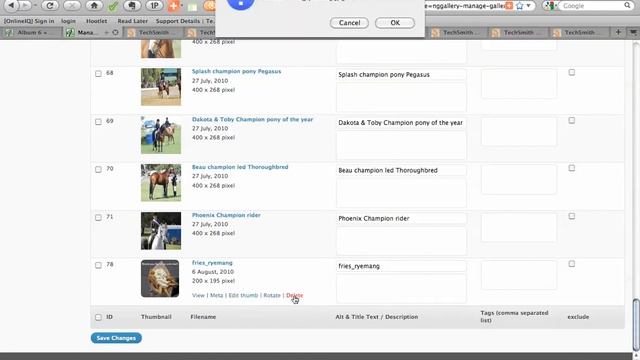Select the checkbox for image 69
Viewport: 640px width, 360px height.
[x=98, y=122]
